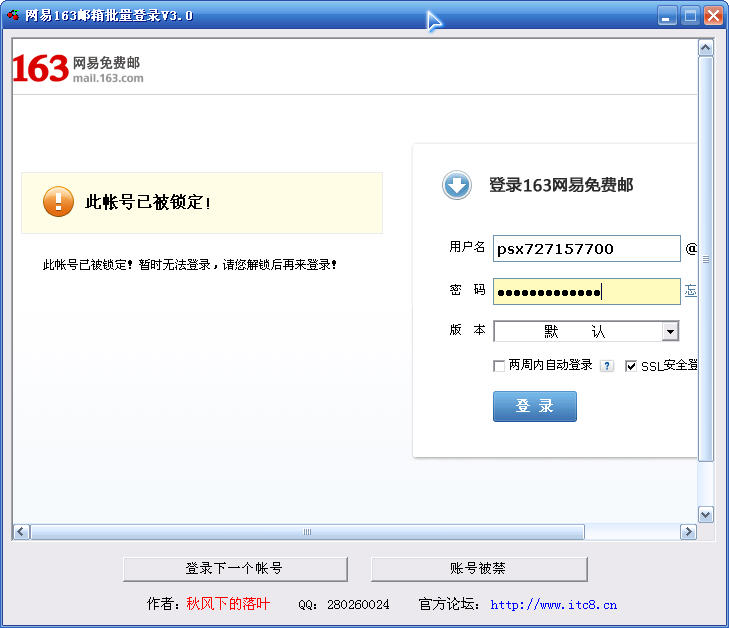Click the QQ number 280260024

click(358, 605)
